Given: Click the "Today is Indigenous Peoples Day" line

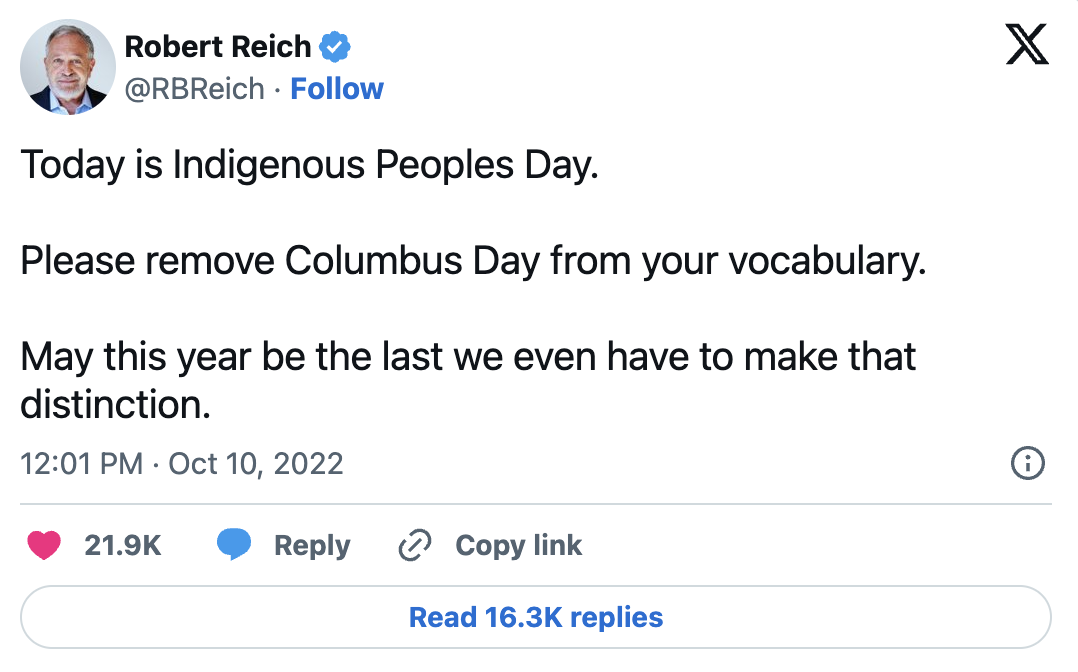Looking at the screenshot, I should 309,164.
